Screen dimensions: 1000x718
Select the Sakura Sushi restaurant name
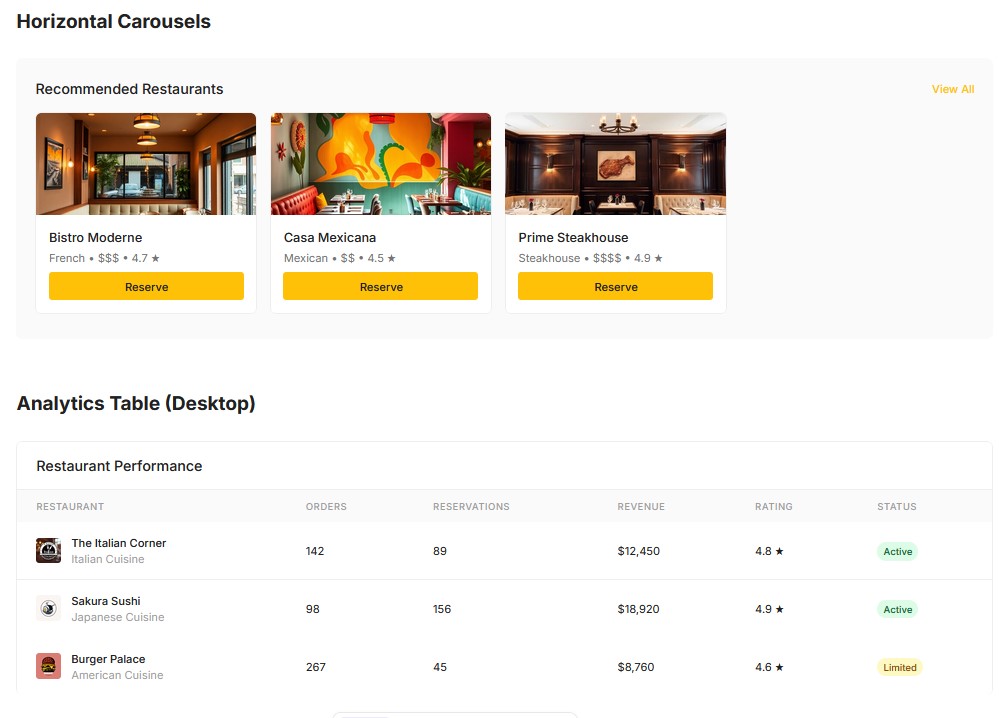pyautogui.click(x=106, y=601)
